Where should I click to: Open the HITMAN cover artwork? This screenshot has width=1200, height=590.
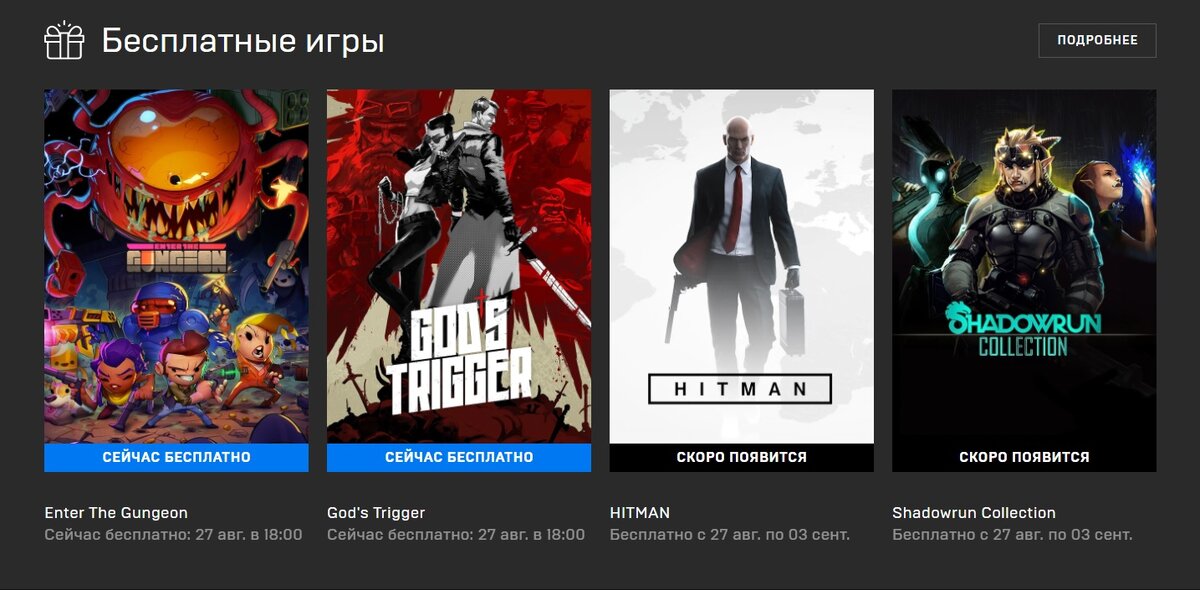[741, 266]
